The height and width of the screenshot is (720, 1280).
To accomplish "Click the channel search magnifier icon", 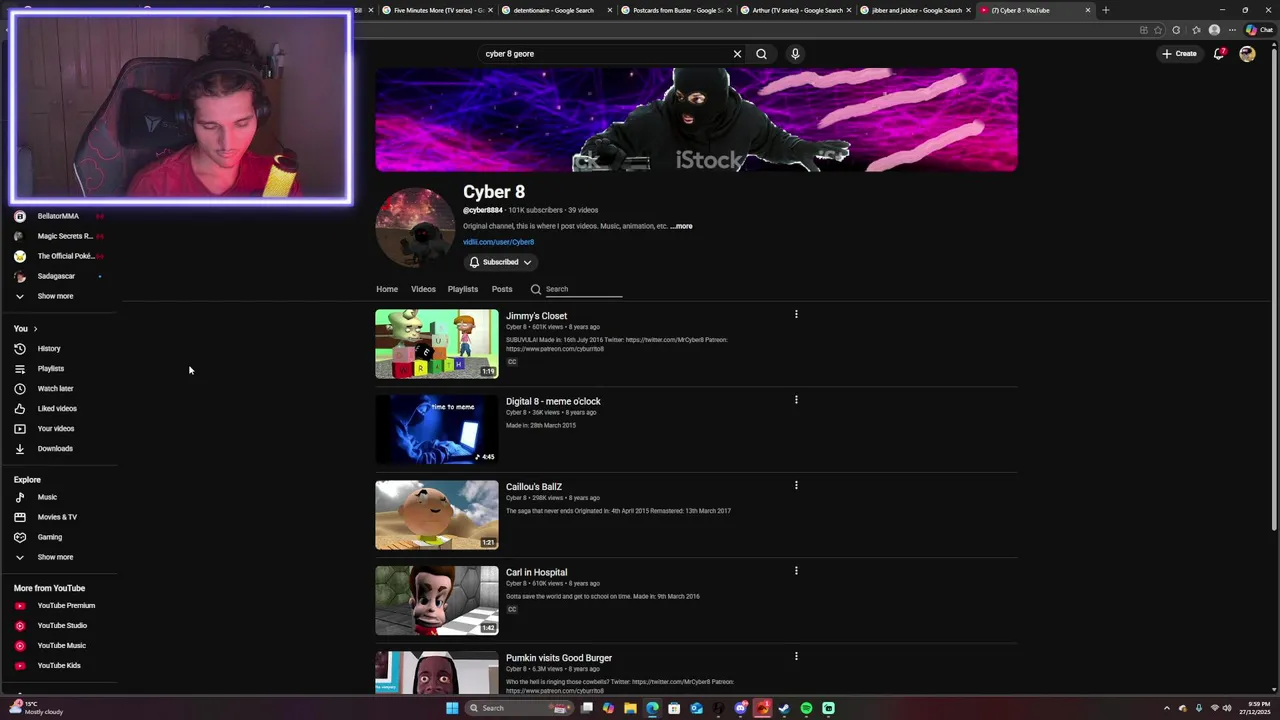I will pyautogui.click(x=536, y=289).
